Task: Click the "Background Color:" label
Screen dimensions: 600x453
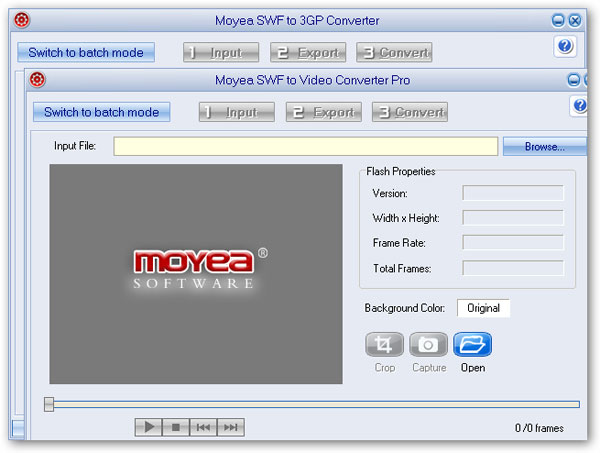Action: point(404,308)
